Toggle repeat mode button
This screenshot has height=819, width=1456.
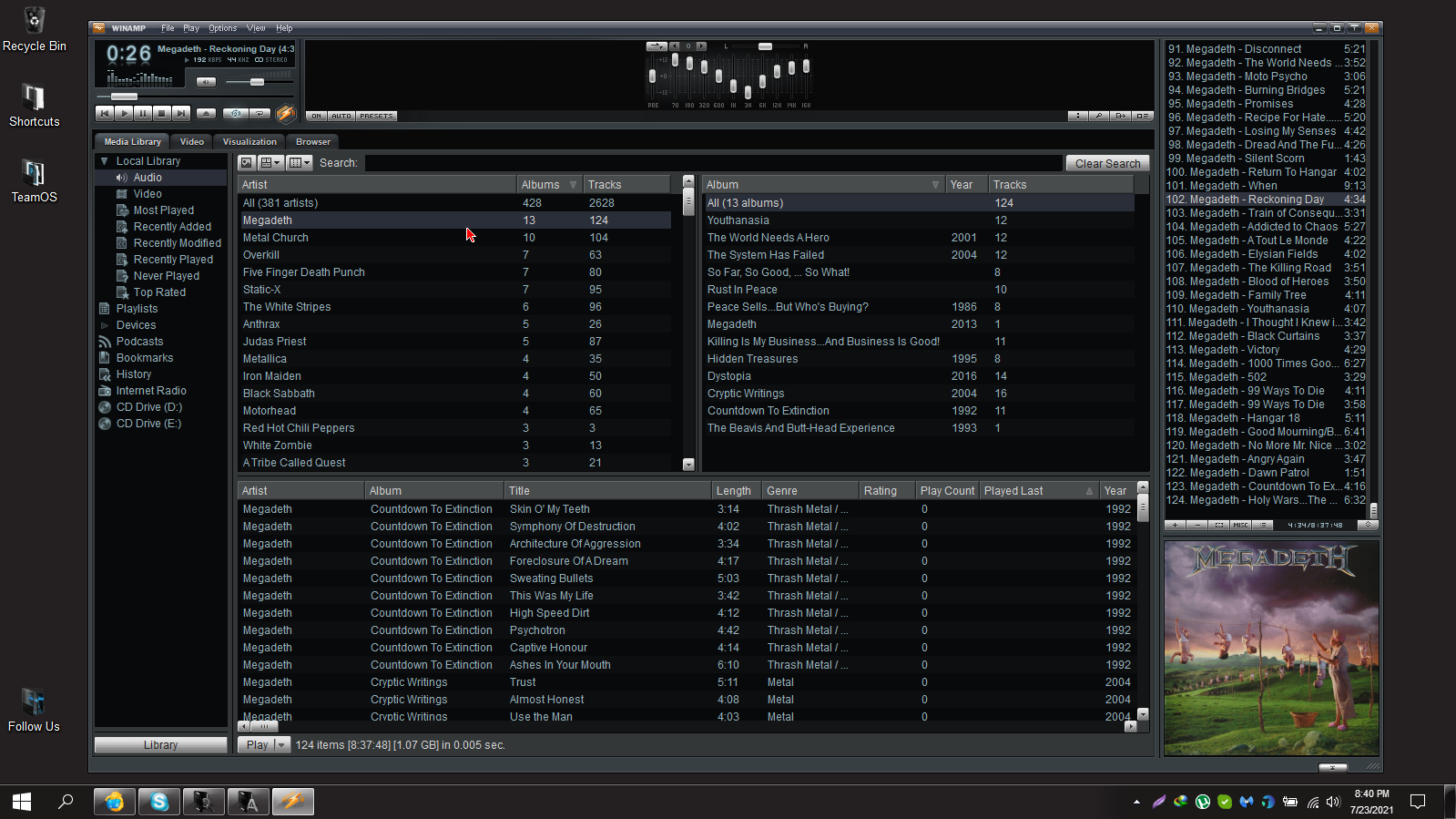coord(260,114)
